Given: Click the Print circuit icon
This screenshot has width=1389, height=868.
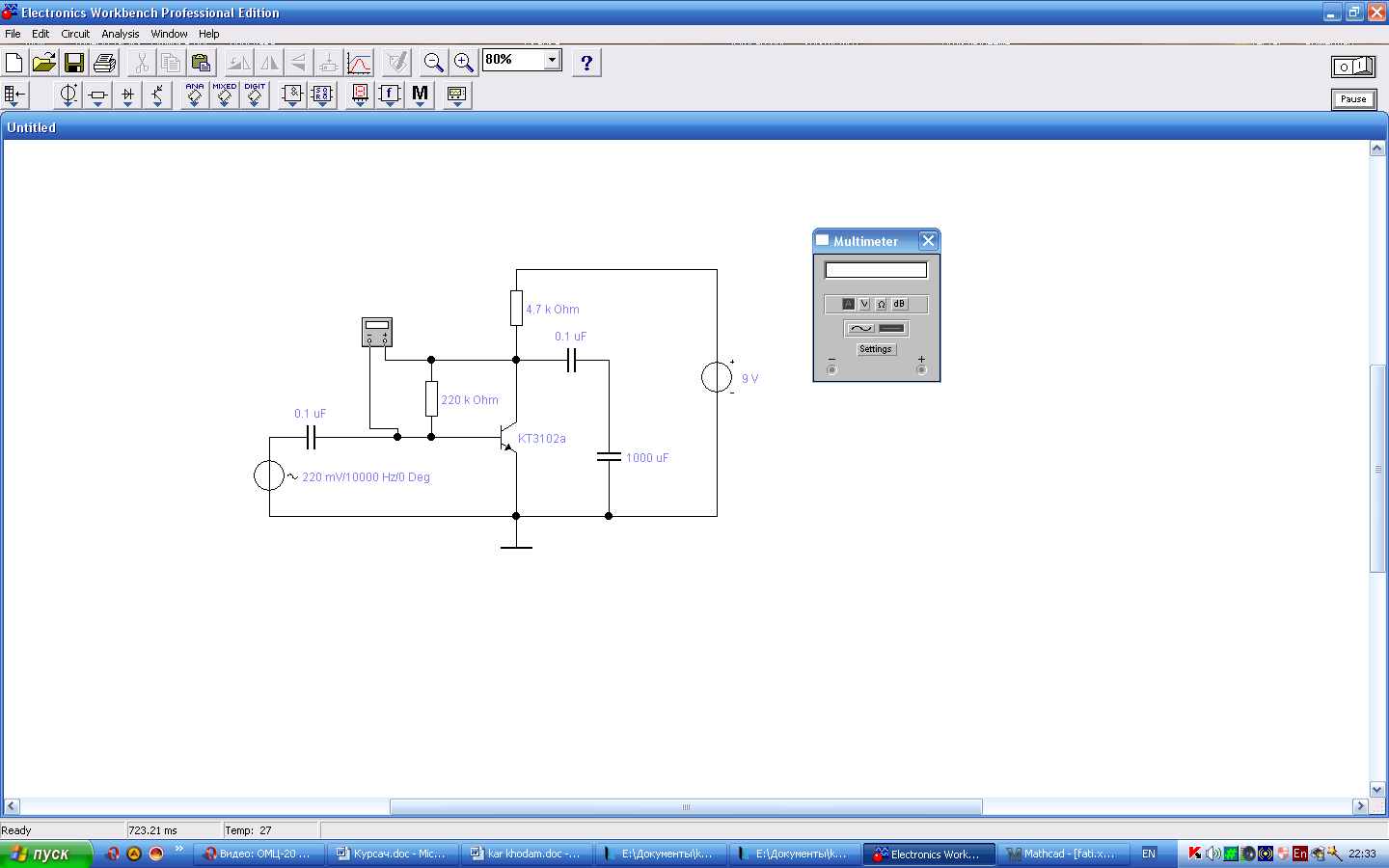Looking at the screenshot, I should [x=104, y=64].
